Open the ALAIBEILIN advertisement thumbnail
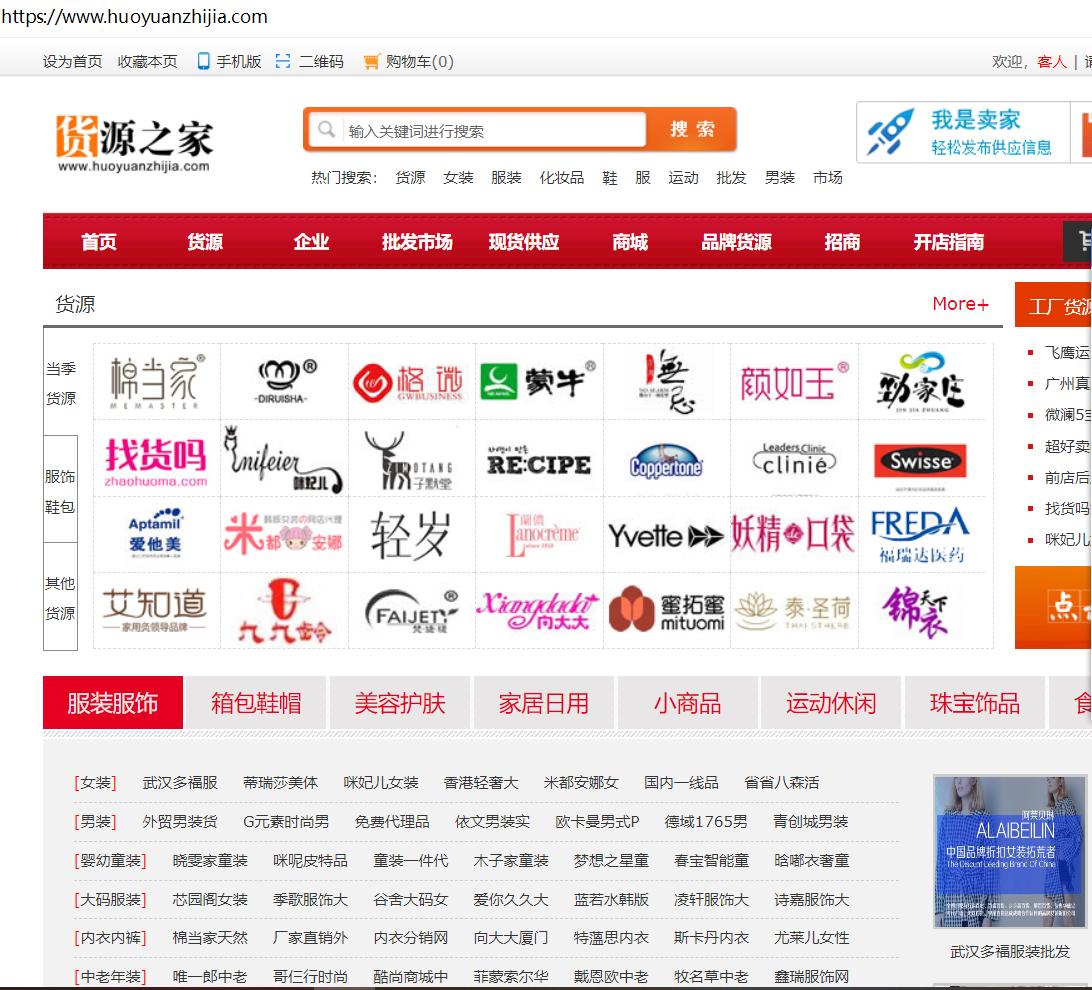The width and height of the screenshot is (1092, 990). pyautogui.click(x=1009, y=851)
